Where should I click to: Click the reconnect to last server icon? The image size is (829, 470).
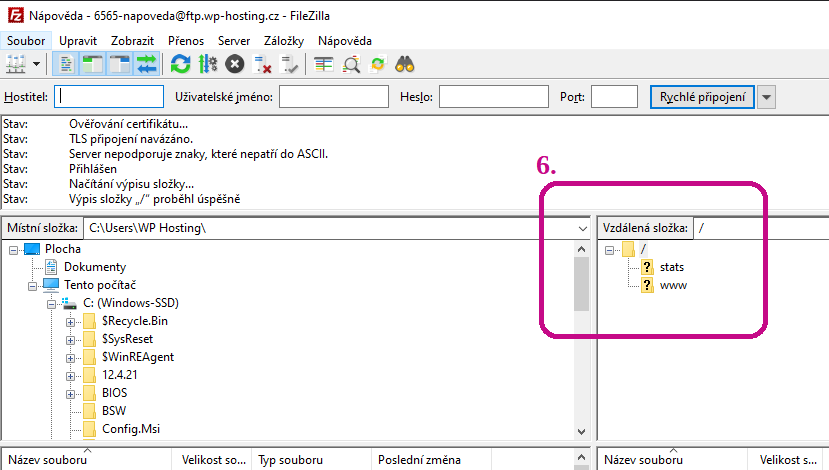tap(290, 64)
